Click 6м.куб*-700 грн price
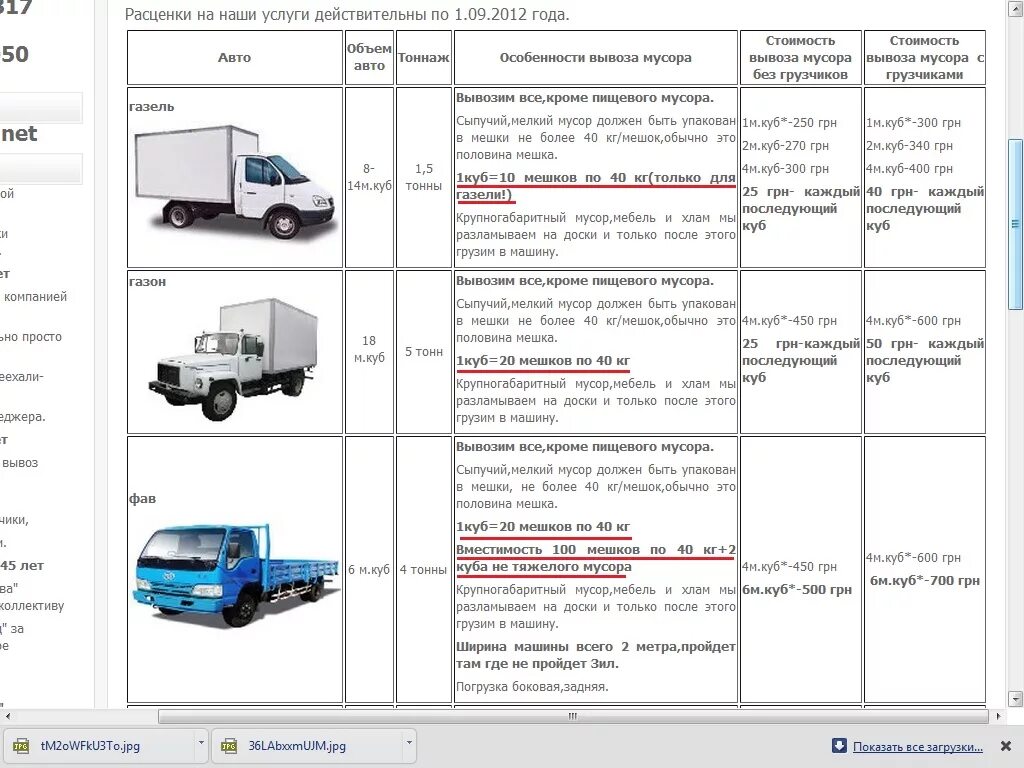Screen dimensions: 1024x768 pyautogui.click(x=925, y=581)
